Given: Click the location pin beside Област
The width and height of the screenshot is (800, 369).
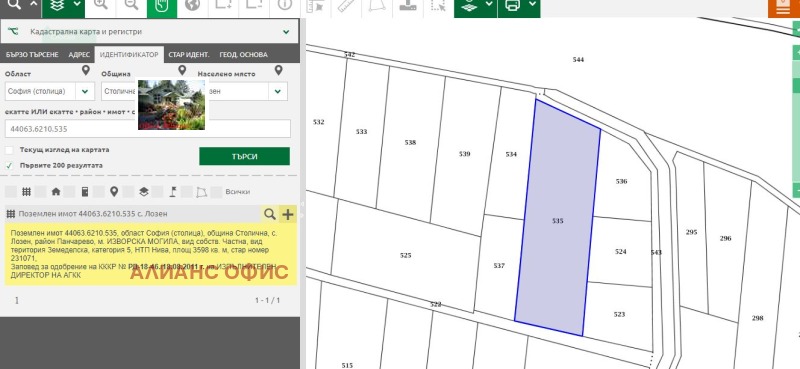Looking at the screenshot, I should click(x=86, y=70).
